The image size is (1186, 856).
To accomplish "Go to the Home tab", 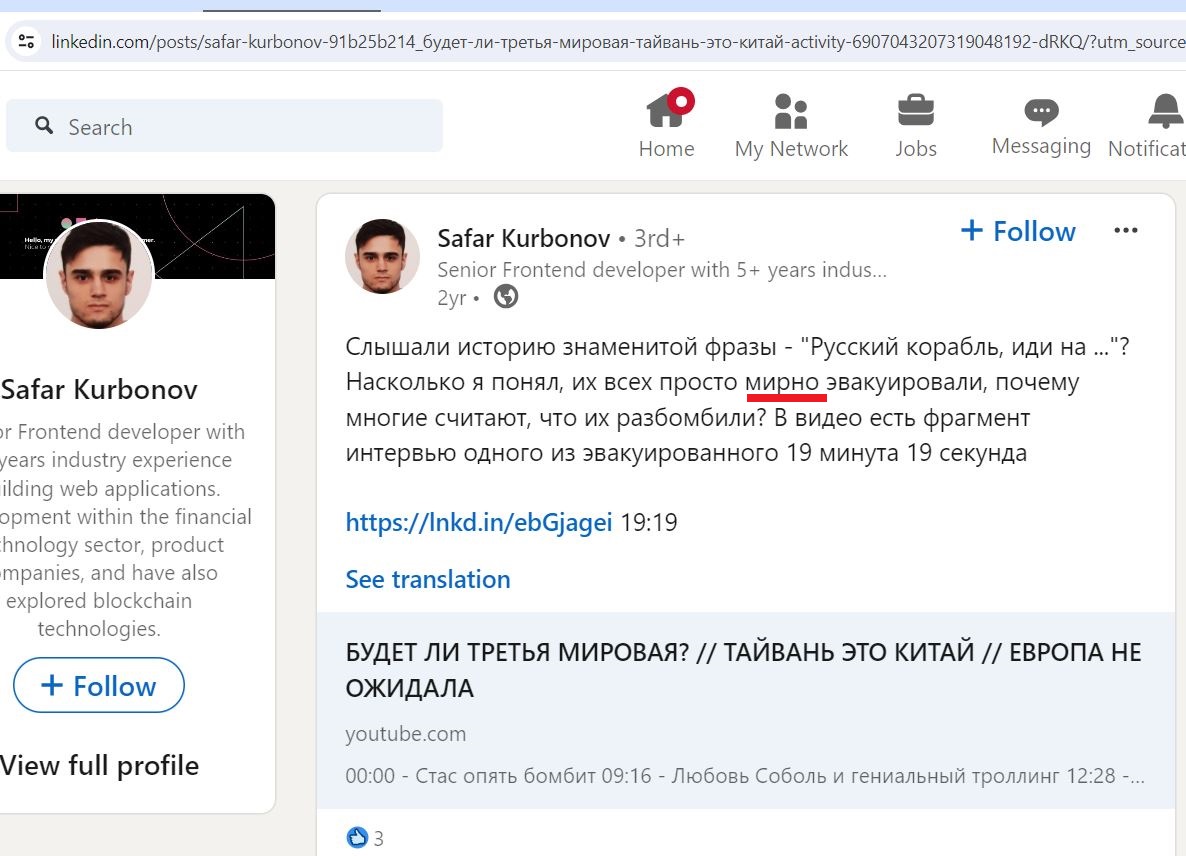I will [x=666, y=124].
